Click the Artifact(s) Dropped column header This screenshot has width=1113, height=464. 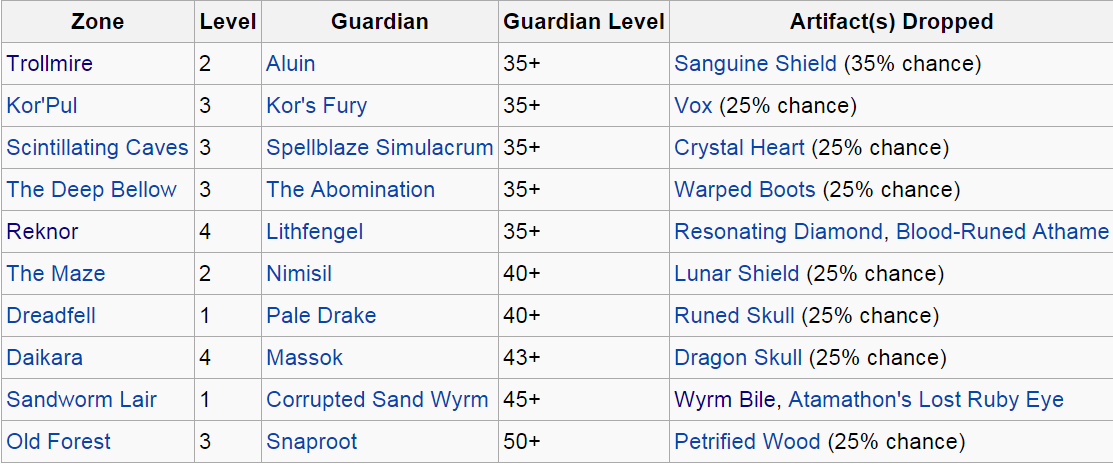pos(891,22)
